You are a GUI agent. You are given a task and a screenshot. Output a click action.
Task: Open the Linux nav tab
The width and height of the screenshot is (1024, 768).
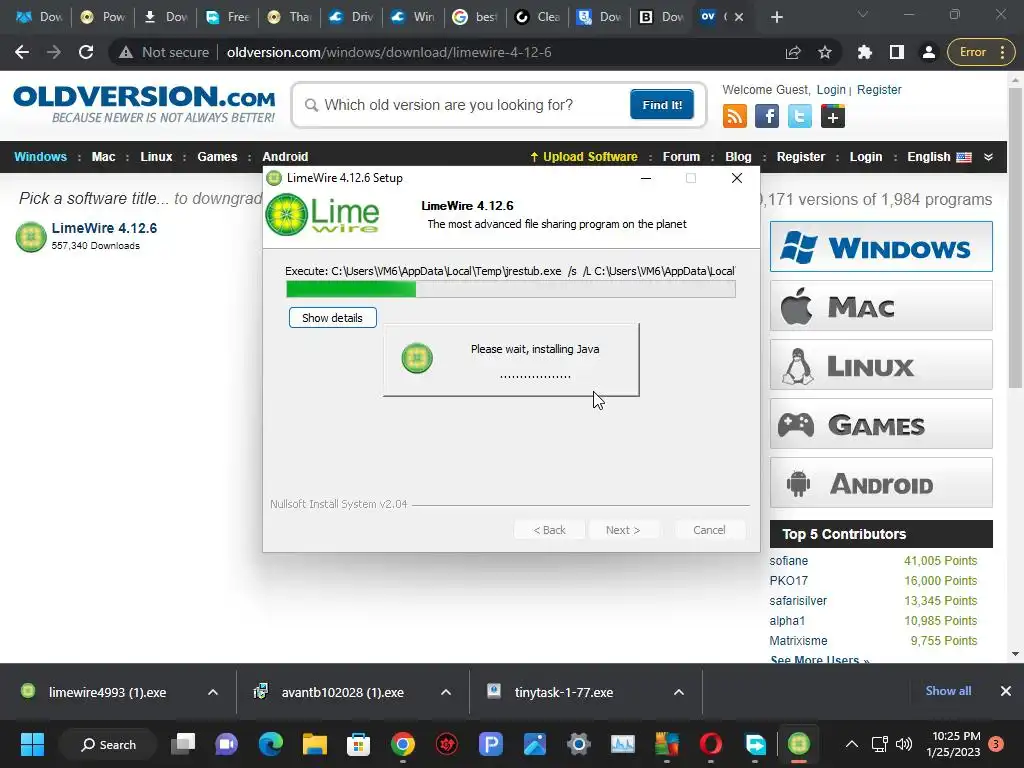tap(156, 157)
